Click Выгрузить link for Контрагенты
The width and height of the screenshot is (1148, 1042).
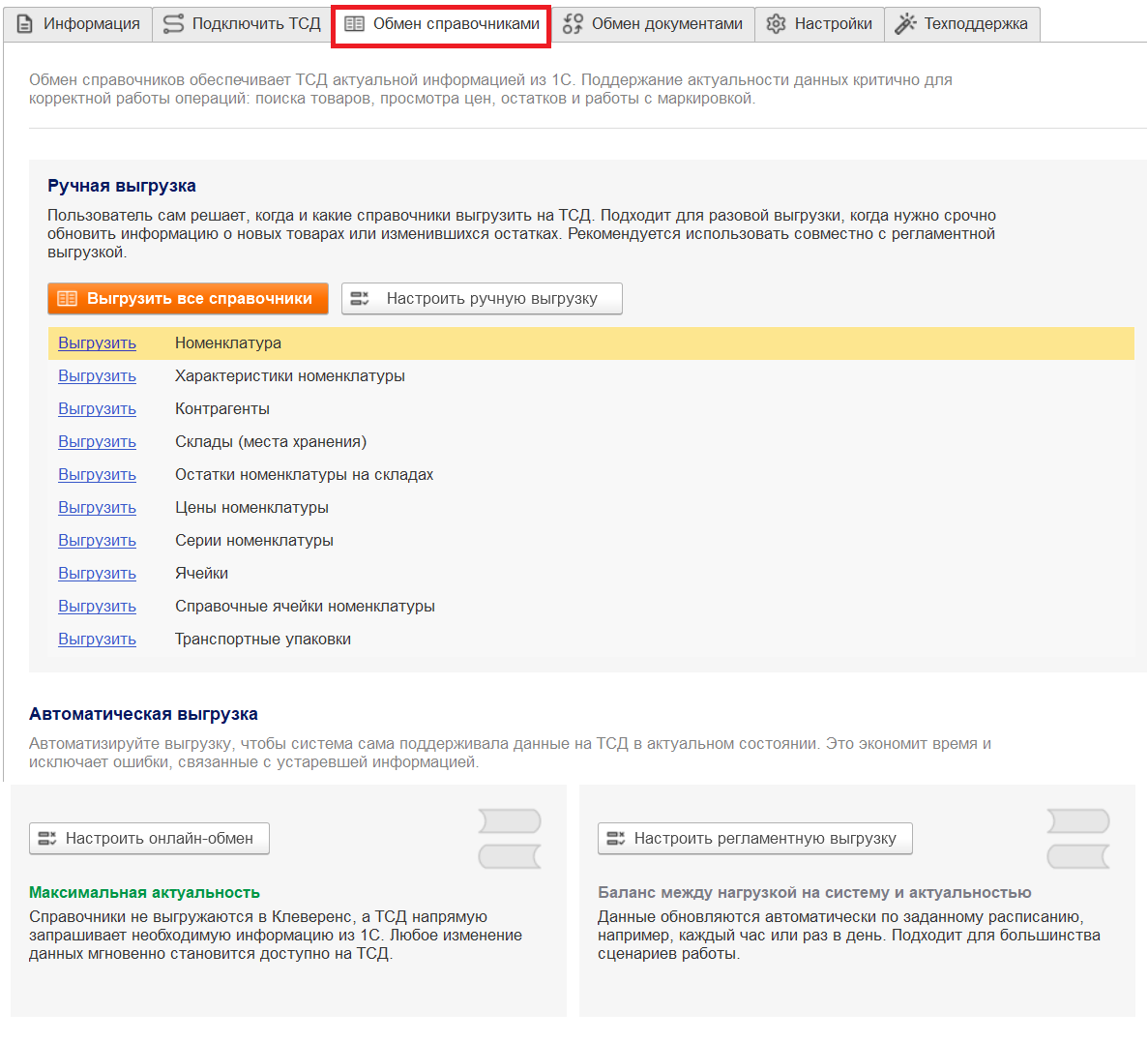(98, 409)
